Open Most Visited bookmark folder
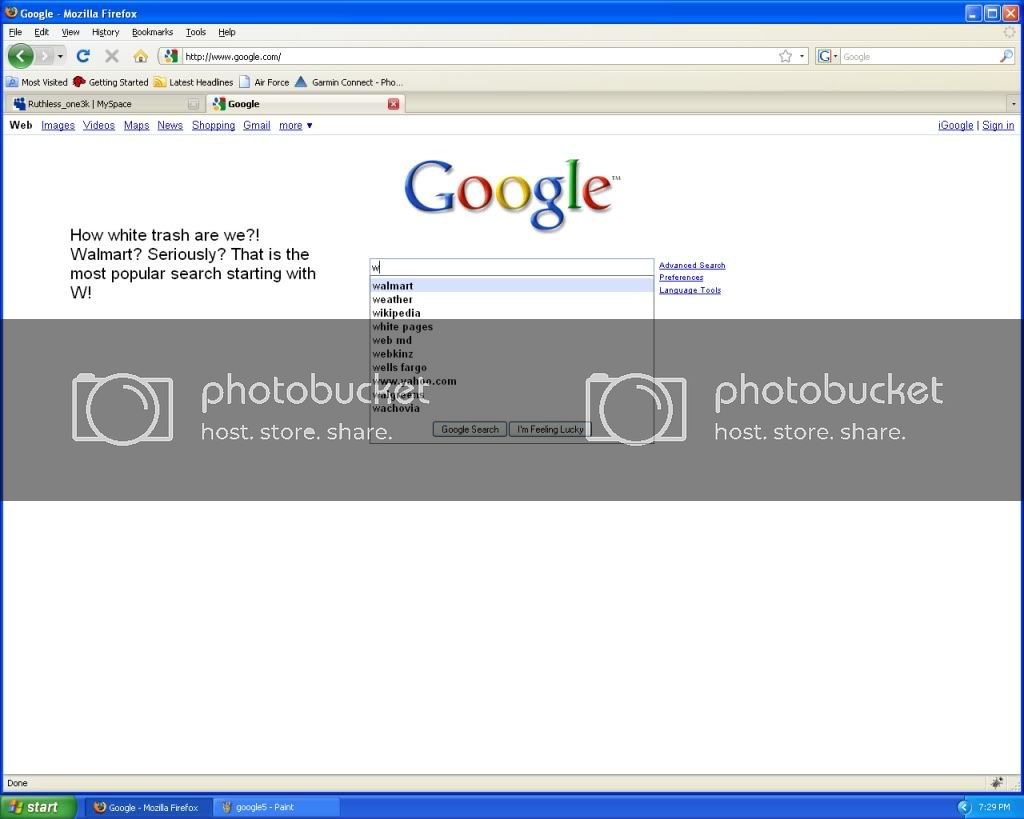Screen dimensions: 1024x819 tap(37, 82)
